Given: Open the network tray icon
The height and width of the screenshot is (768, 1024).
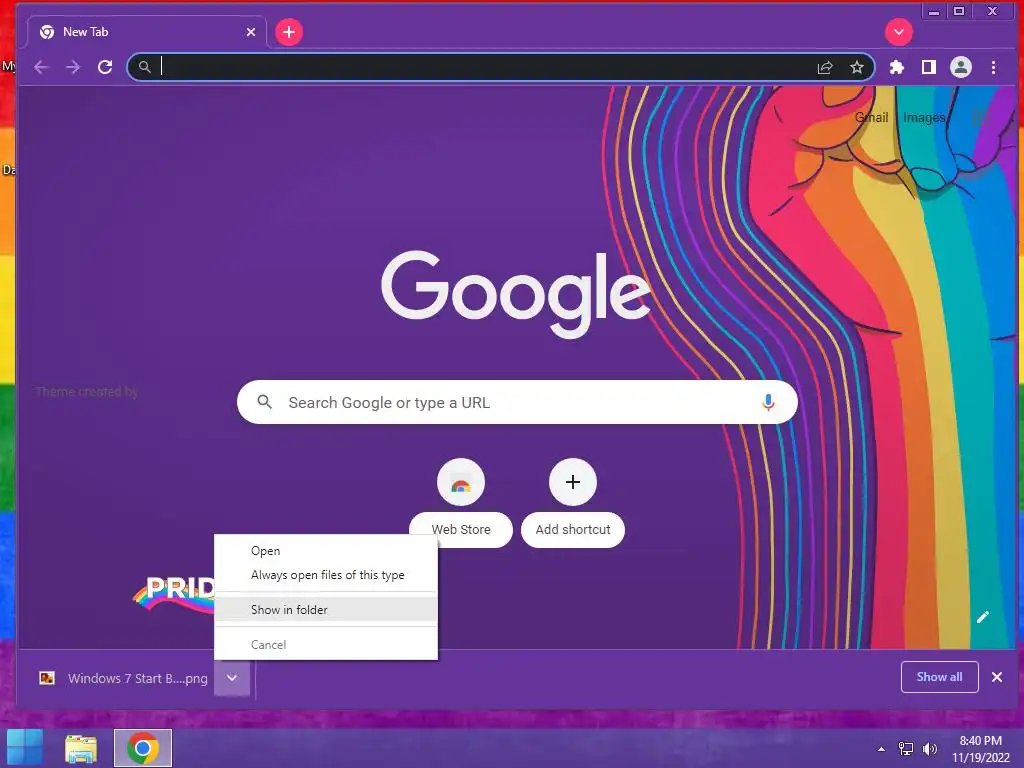Looking at the screenshot, I should point(906,749).
